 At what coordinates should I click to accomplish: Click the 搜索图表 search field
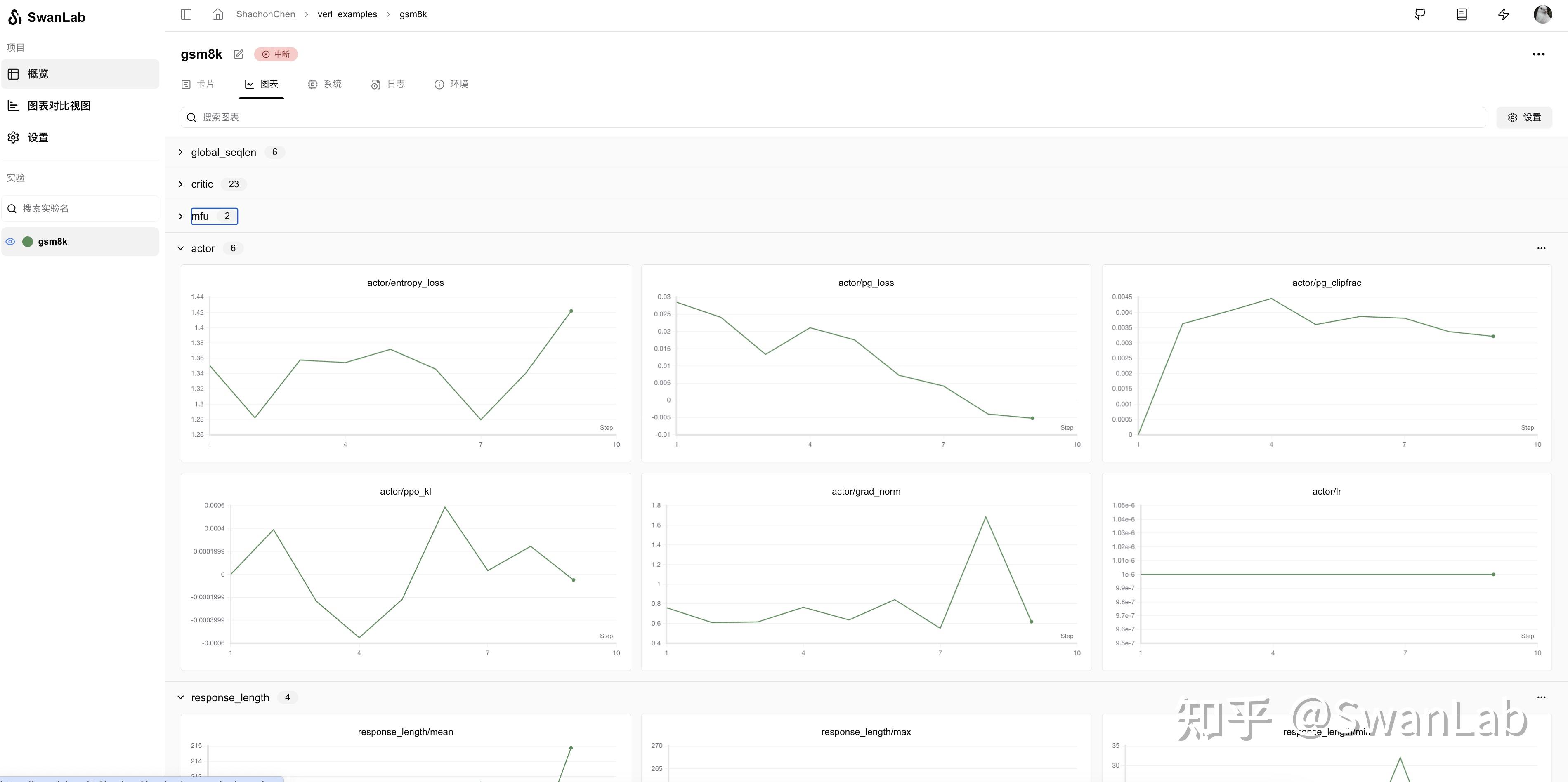(833, 118)
